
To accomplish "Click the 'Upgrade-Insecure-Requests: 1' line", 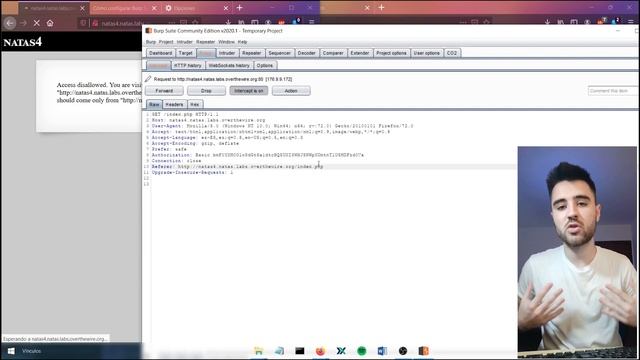I will (x=192, y=173).
